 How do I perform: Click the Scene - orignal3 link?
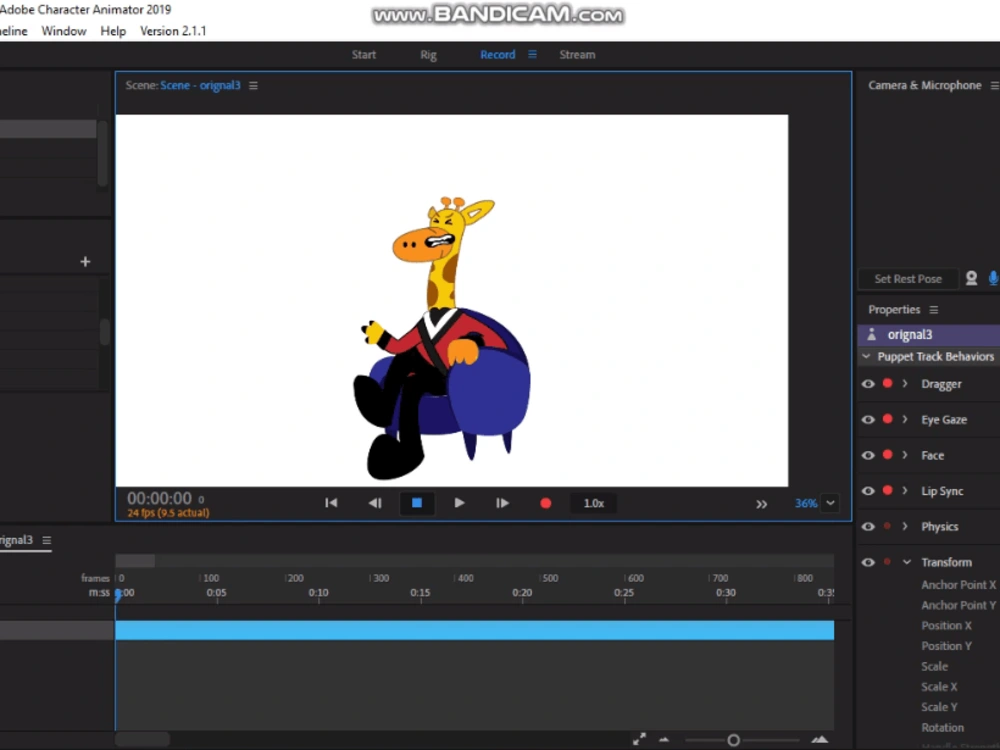[x=200, y=85]
